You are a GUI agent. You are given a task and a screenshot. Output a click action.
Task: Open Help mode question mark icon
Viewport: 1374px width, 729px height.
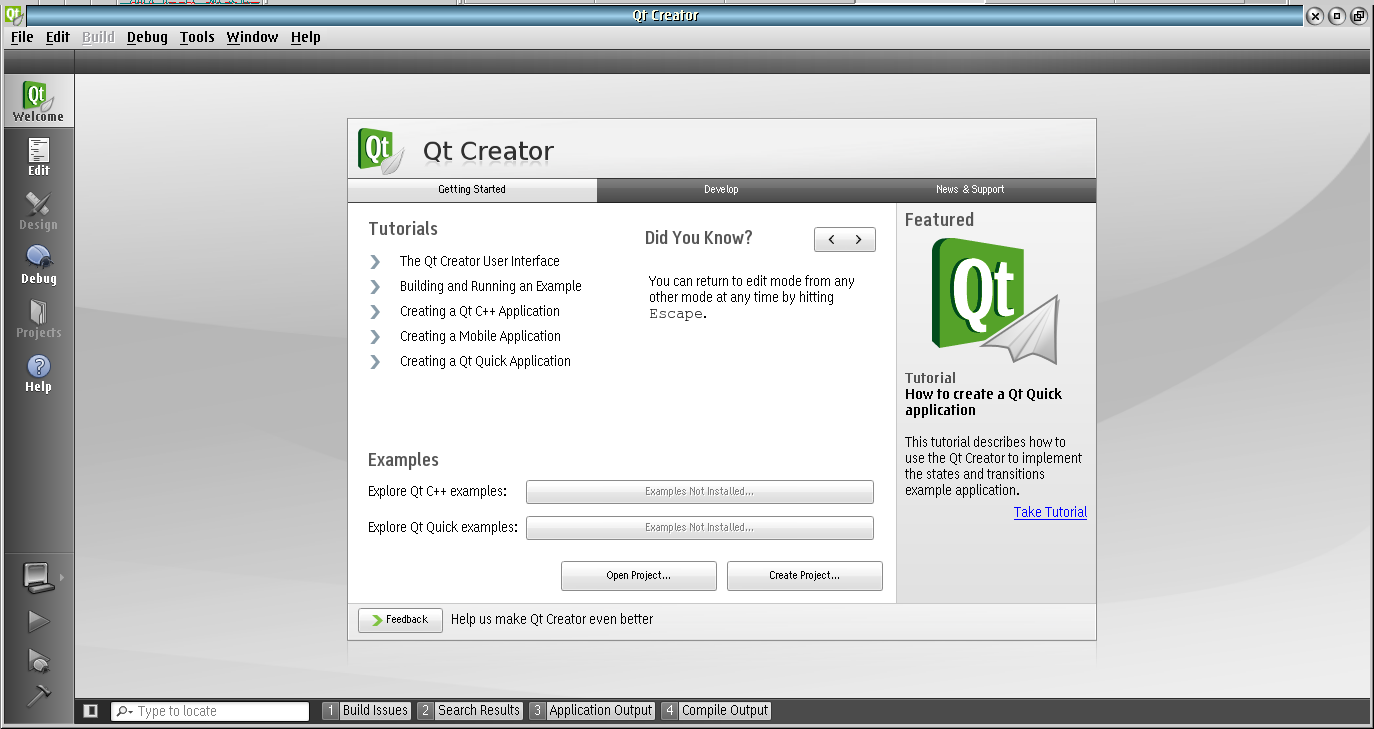click(x=38, y=366)
